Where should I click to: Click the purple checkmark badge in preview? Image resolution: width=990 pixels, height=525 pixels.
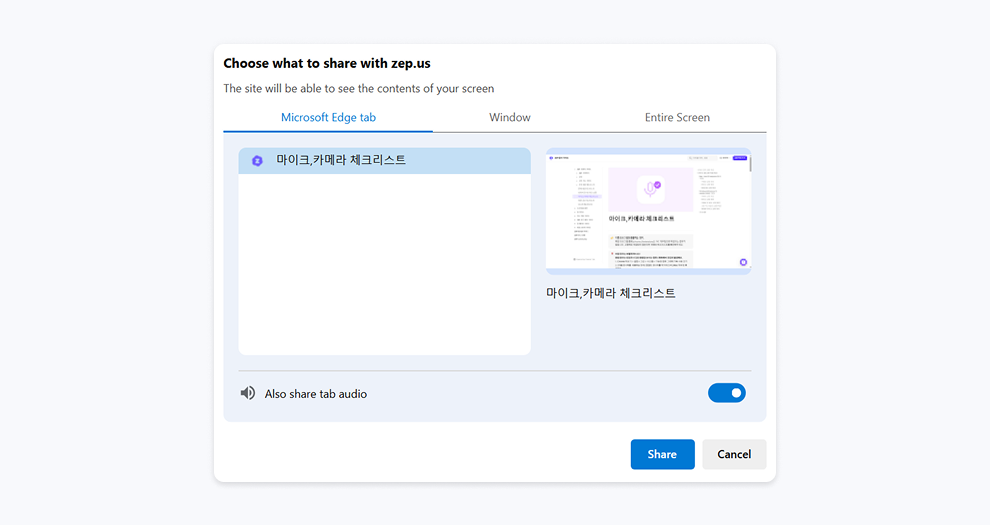tap(657, 185)
